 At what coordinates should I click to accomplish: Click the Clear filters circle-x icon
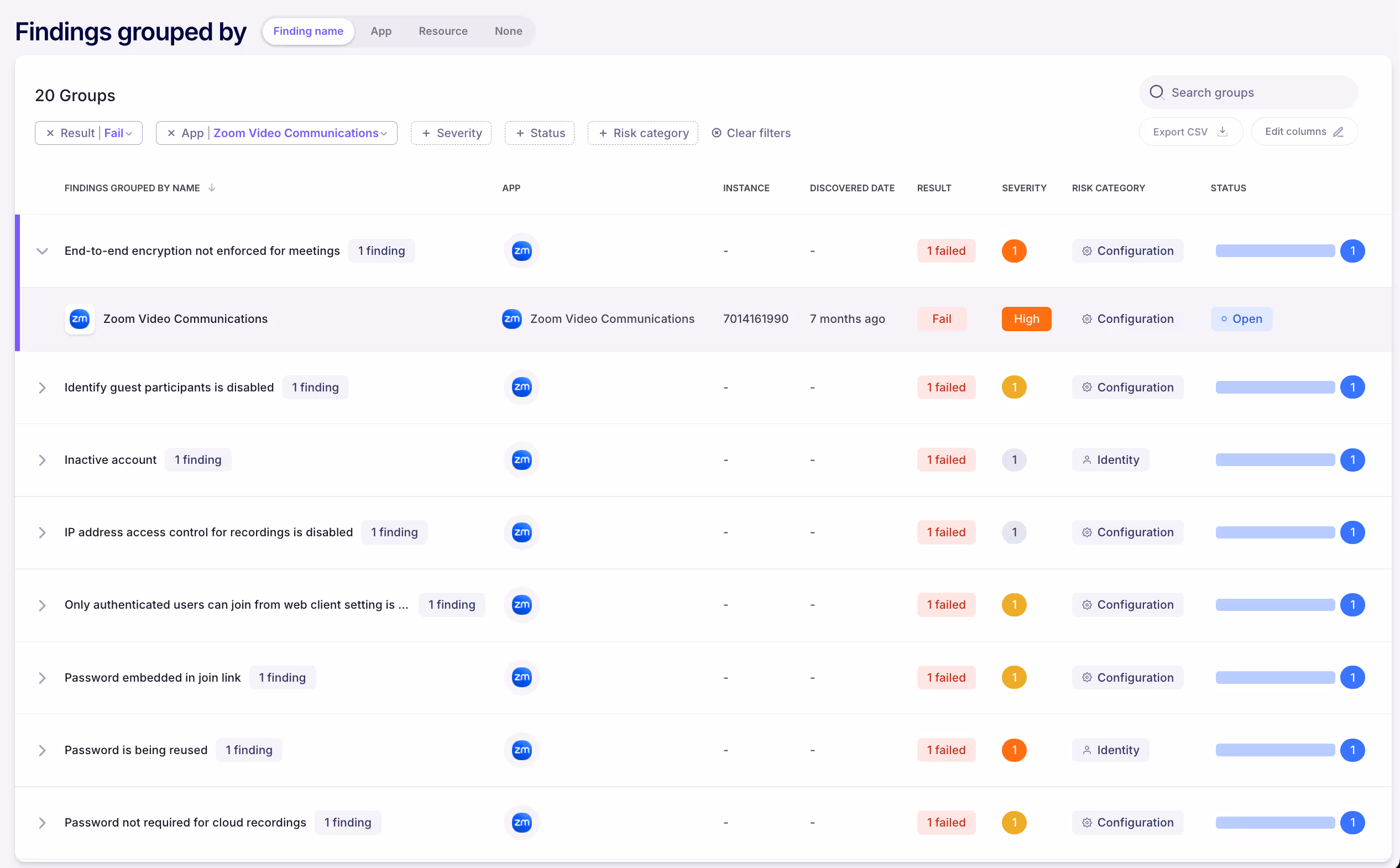click(x=717, y=133)
